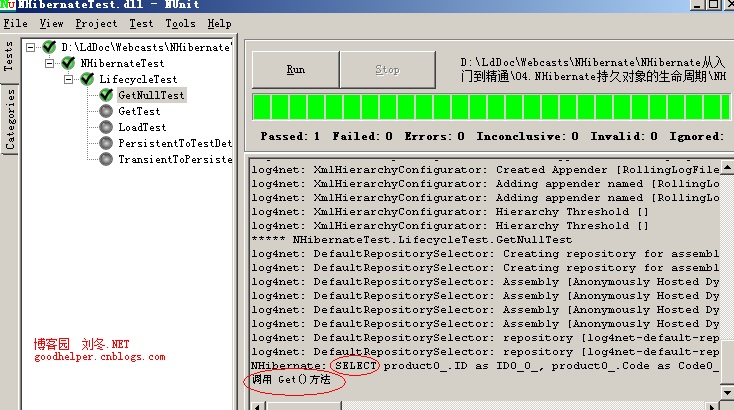The image size is (734, 410).
Task: Select the LifecycleTest fixture node
Action: pyautogui.click(x=138, y=79)
